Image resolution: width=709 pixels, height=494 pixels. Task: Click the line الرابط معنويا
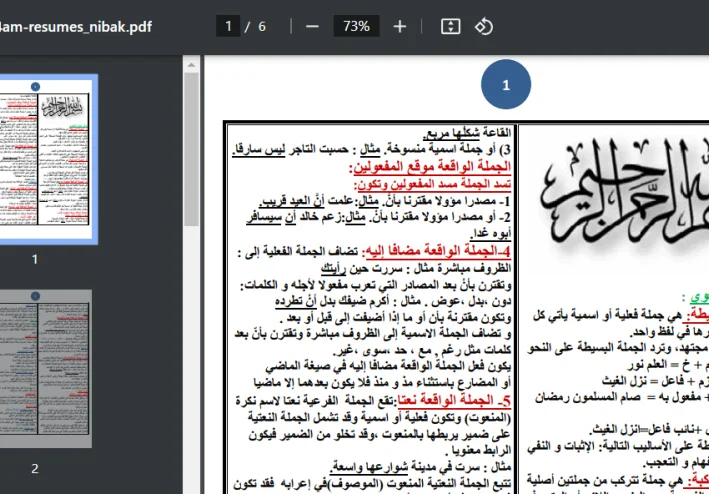pos(477,451)
